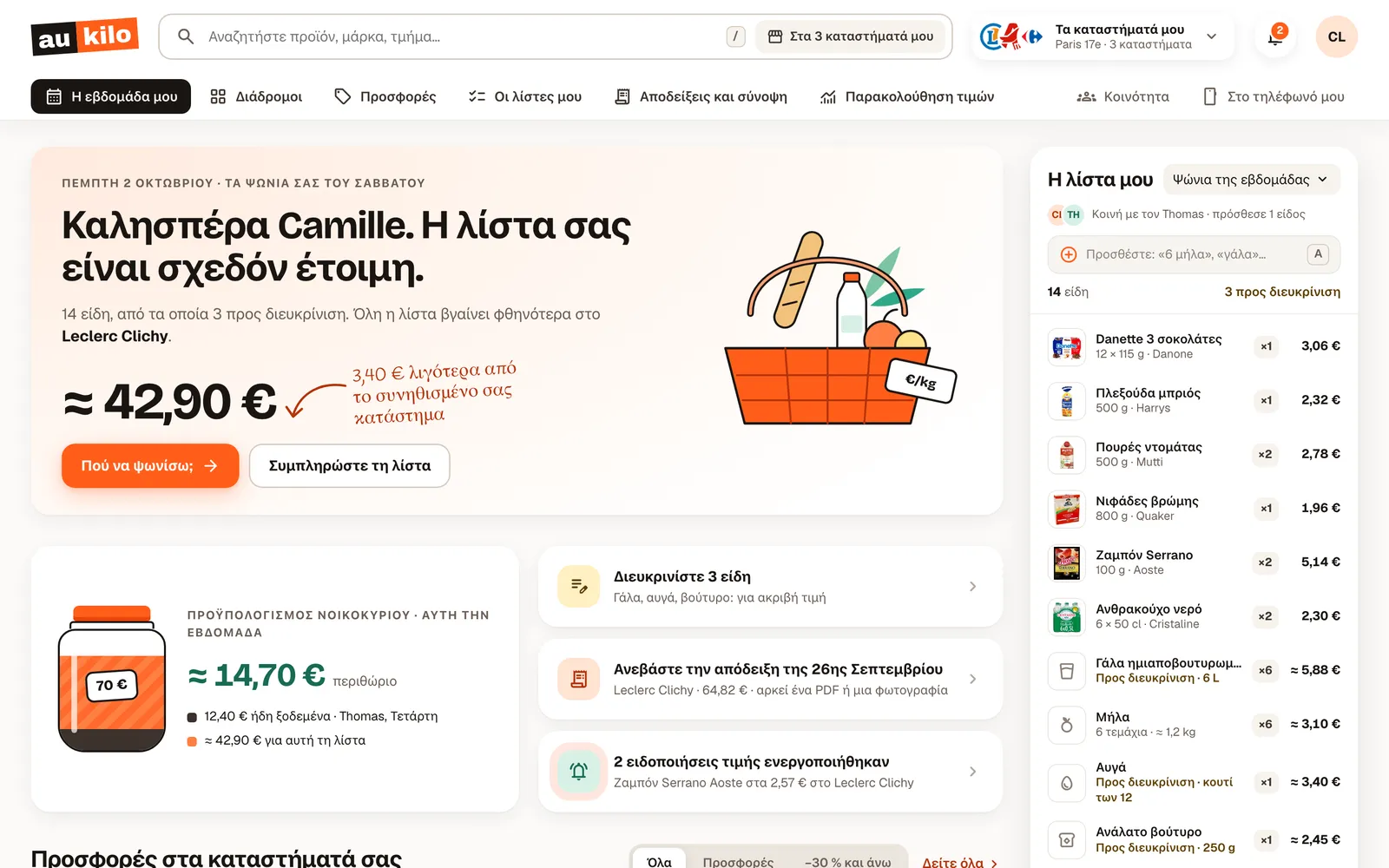Open the CL profile avatar
Screen dimensions: 1389x868
[x=1336, y=36]
